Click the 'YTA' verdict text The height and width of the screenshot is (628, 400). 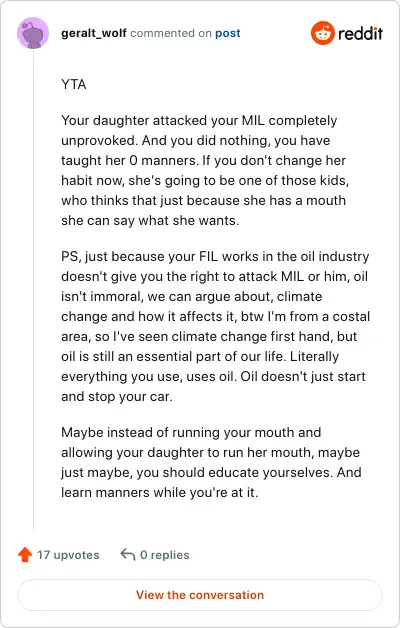coord(74,85)
